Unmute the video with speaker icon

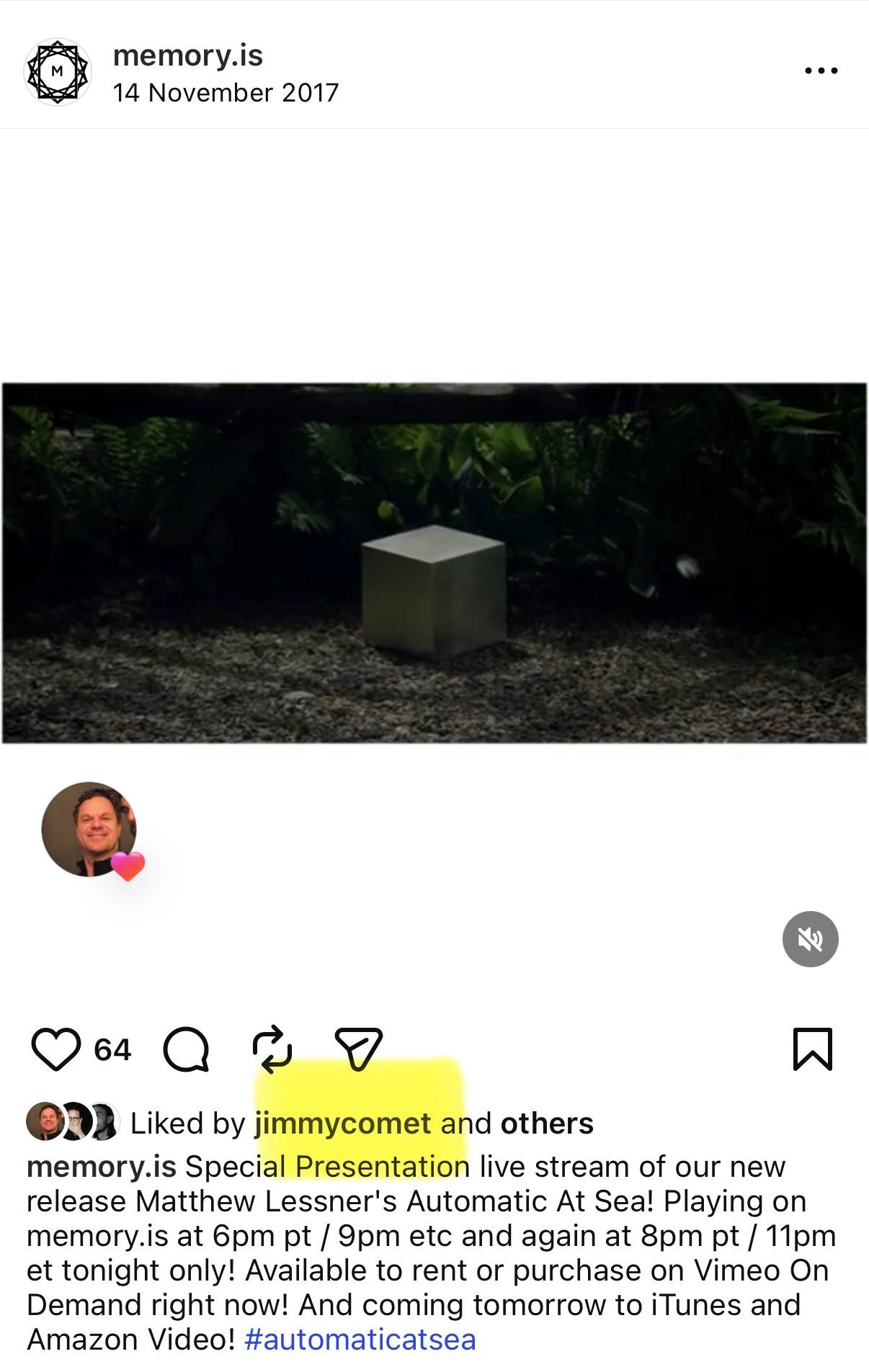click(x=811, y=939)
